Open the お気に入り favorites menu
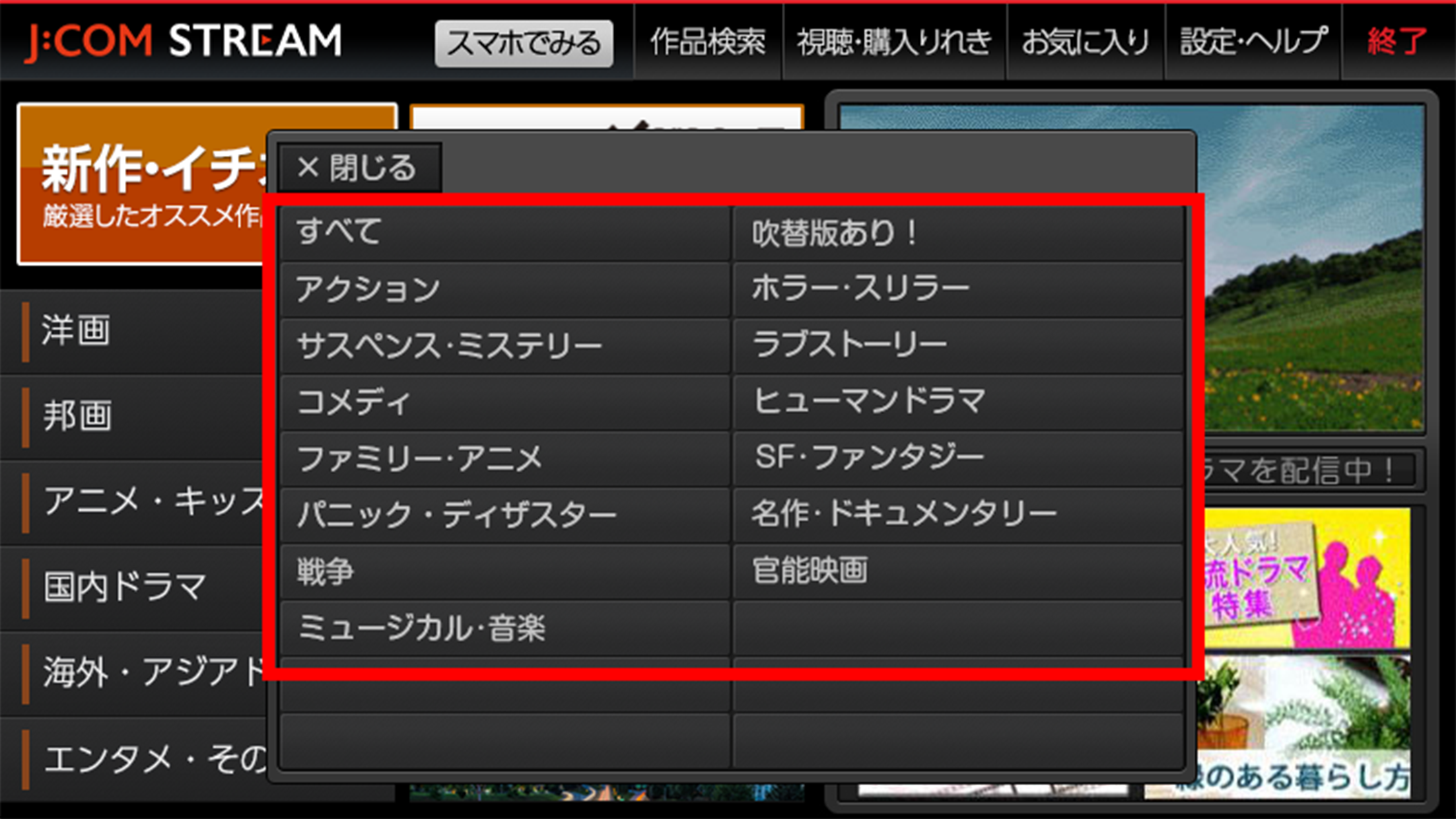 click(x=1085, y=42)
